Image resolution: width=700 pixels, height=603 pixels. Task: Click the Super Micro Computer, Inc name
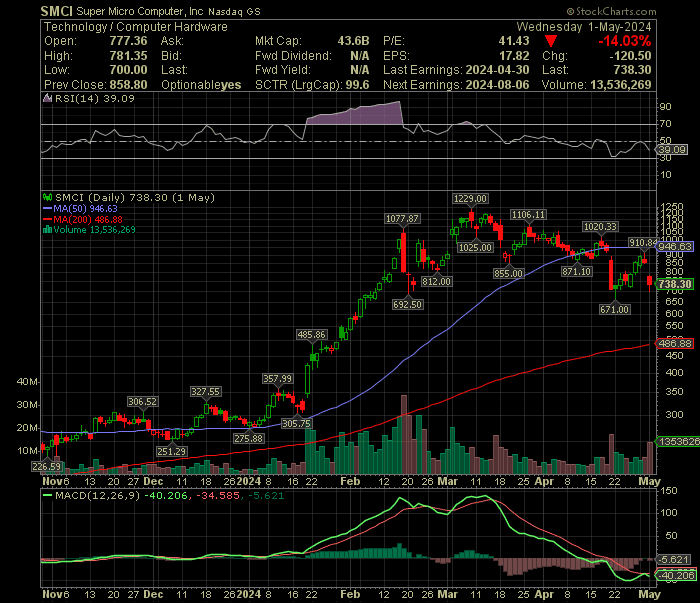140,12
